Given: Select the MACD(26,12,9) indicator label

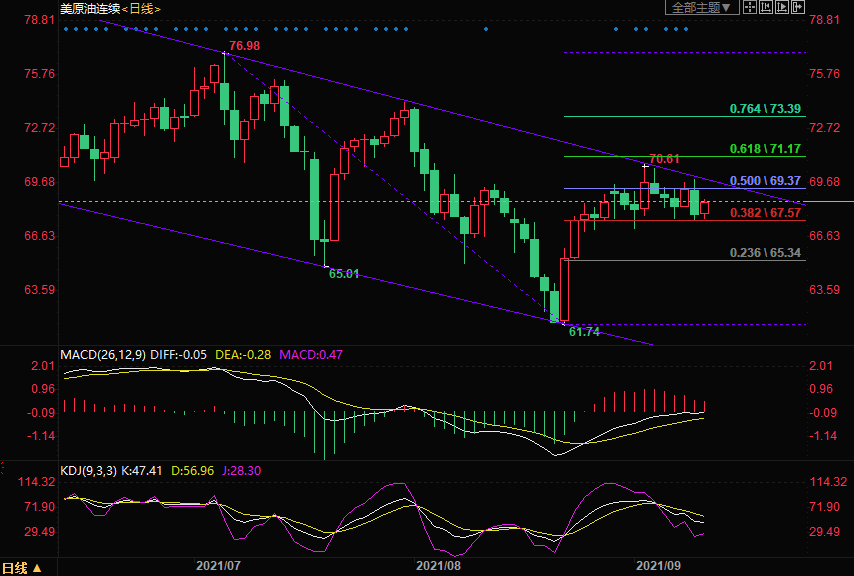Looking at the screenshot, I should [x=103, y=354].
